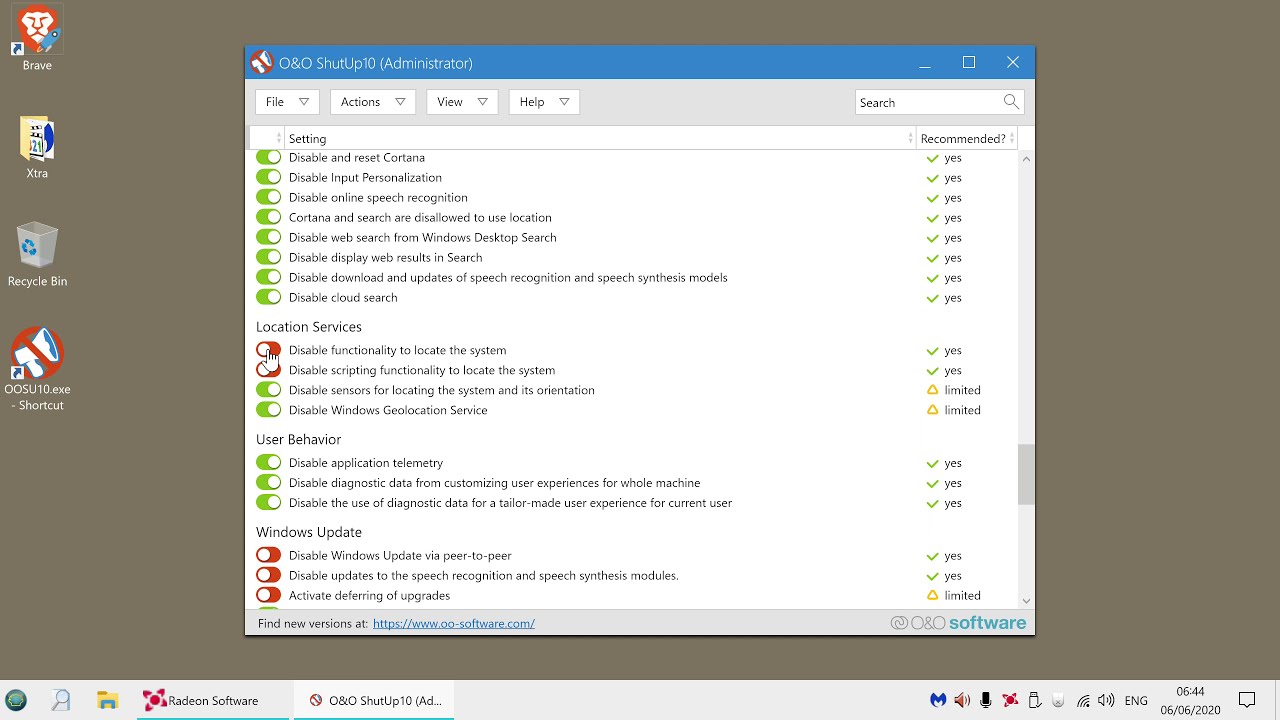Toggle Disable Input Personalization

point(268,177)
